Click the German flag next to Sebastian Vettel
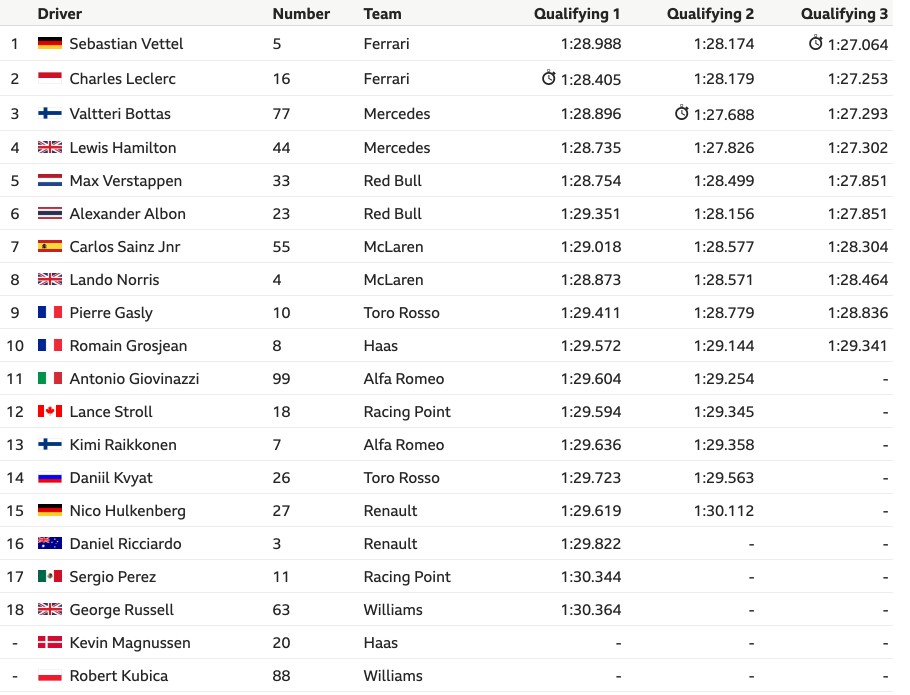The image size is (910, 695). (x=50, y=43)
